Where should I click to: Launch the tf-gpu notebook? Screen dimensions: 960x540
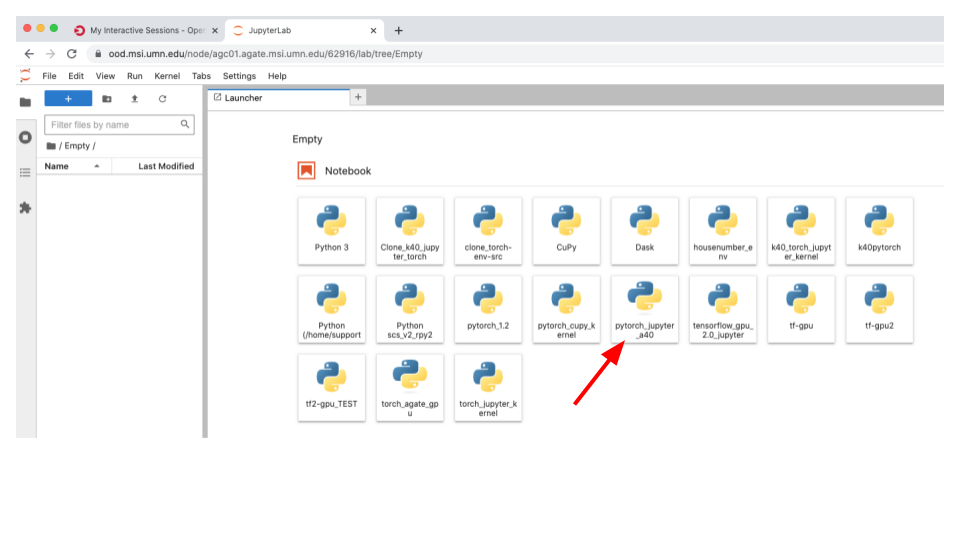point(801,309)
